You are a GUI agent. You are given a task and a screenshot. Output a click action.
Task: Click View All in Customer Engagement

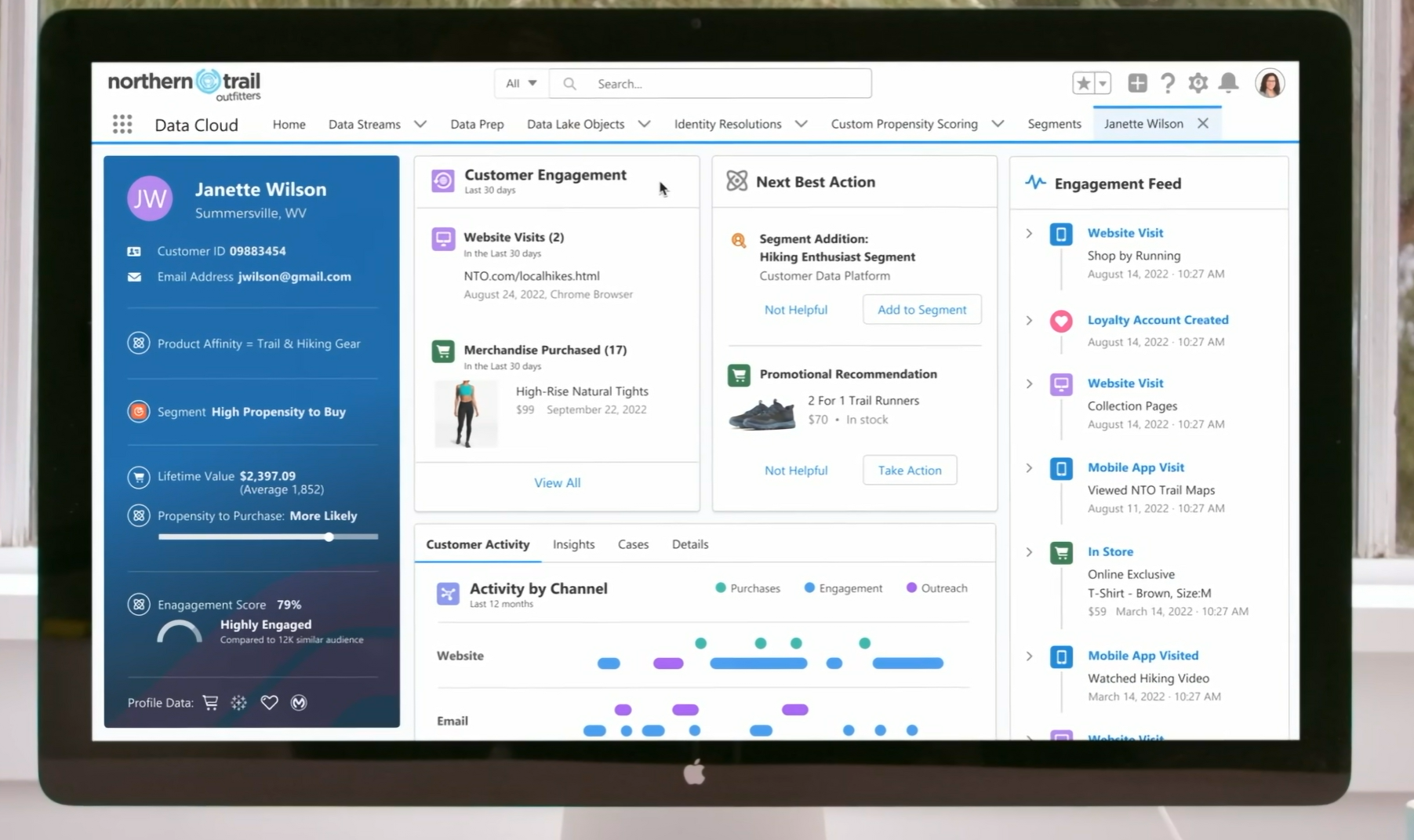[558, 483]
